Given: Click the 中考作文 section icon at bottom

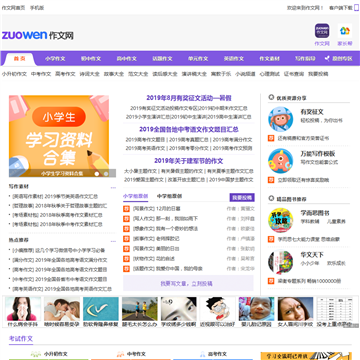Looking at the screenshot, I should click(x=121, y=354).
